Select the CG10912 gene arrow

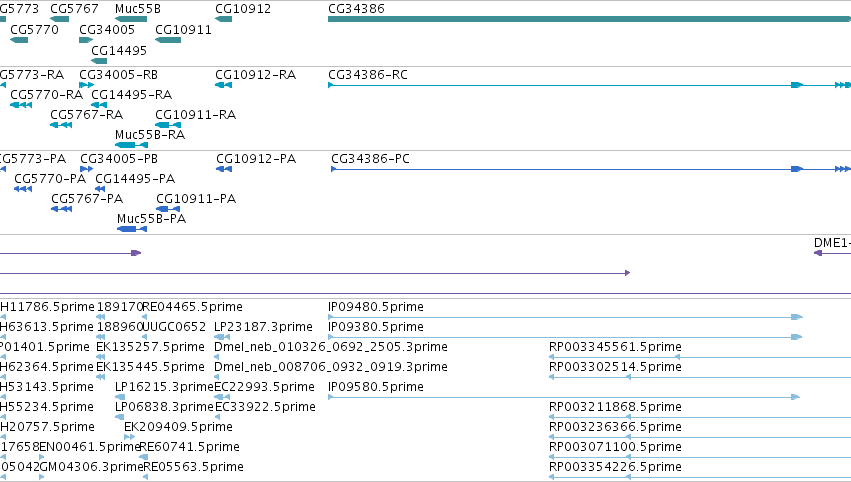[224, 19]
